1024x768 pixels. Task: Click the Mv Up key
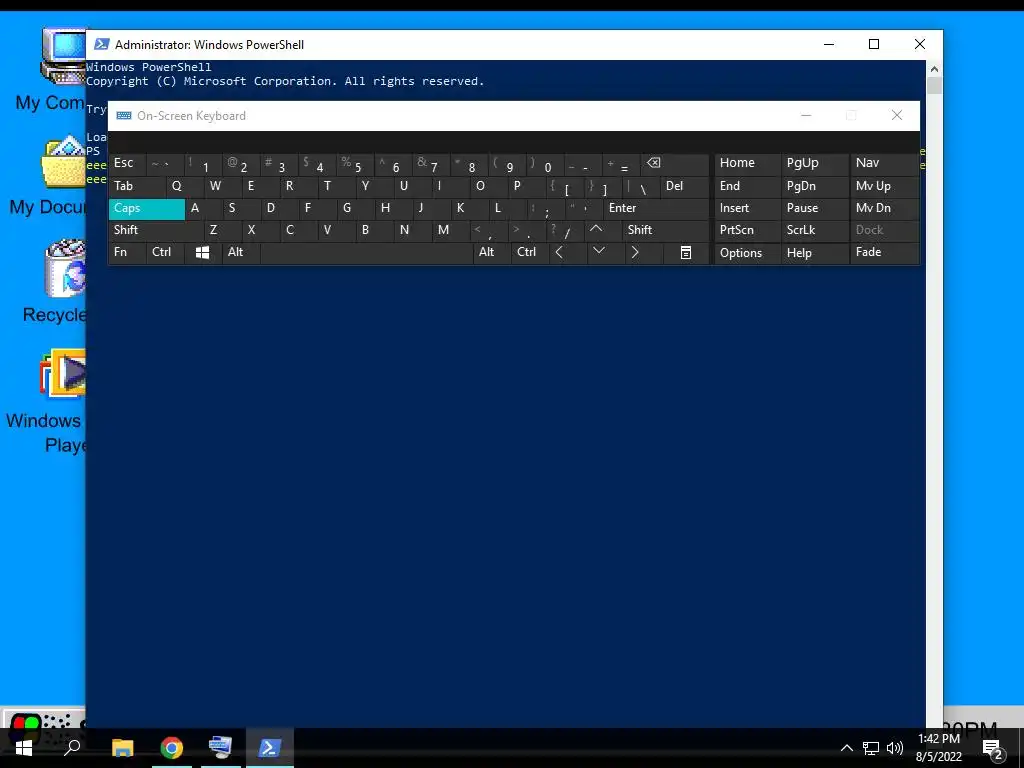(884, 186)
